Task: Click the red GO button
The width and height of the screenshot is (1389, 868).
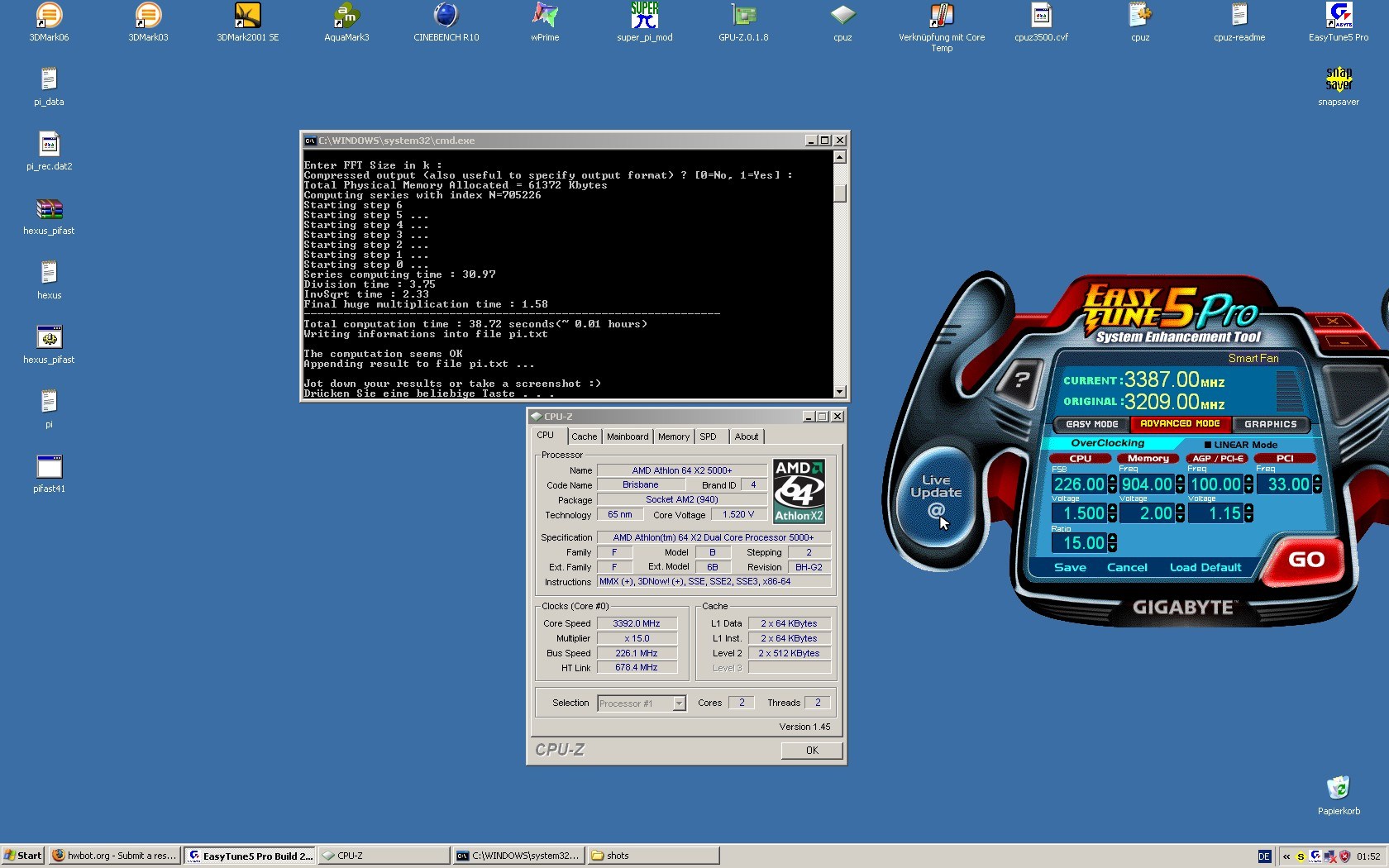Action: click(1305, 560)
